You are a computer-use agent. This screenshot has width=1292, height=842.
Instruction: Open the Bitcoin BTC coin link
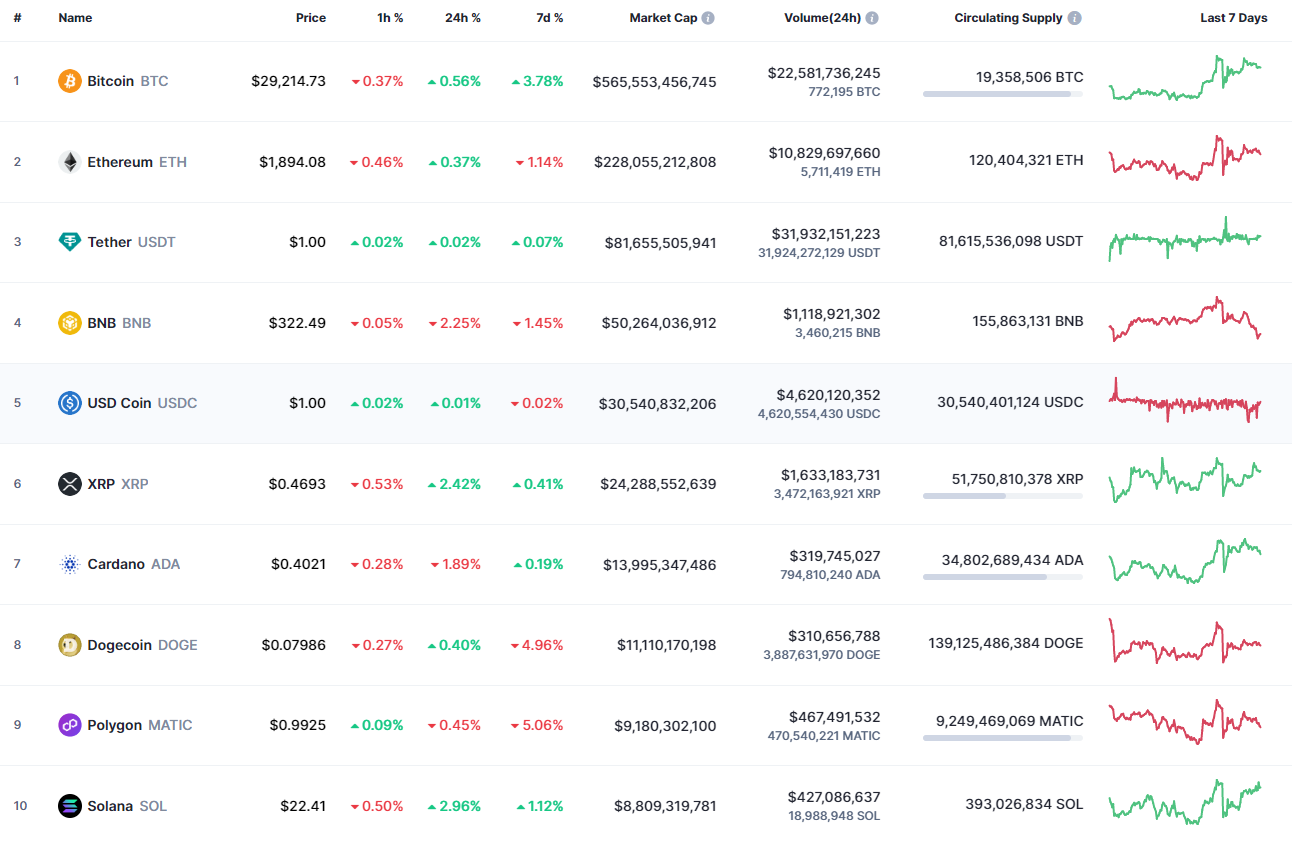113,81
